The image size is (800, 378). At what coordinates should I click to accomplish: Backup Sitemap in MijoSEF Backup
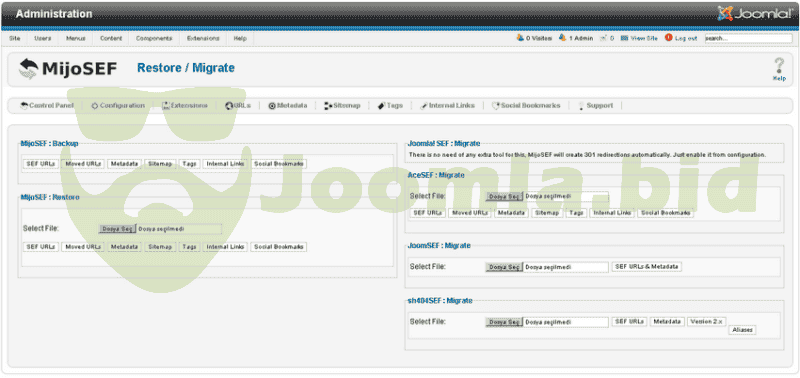tap(160, 164)
